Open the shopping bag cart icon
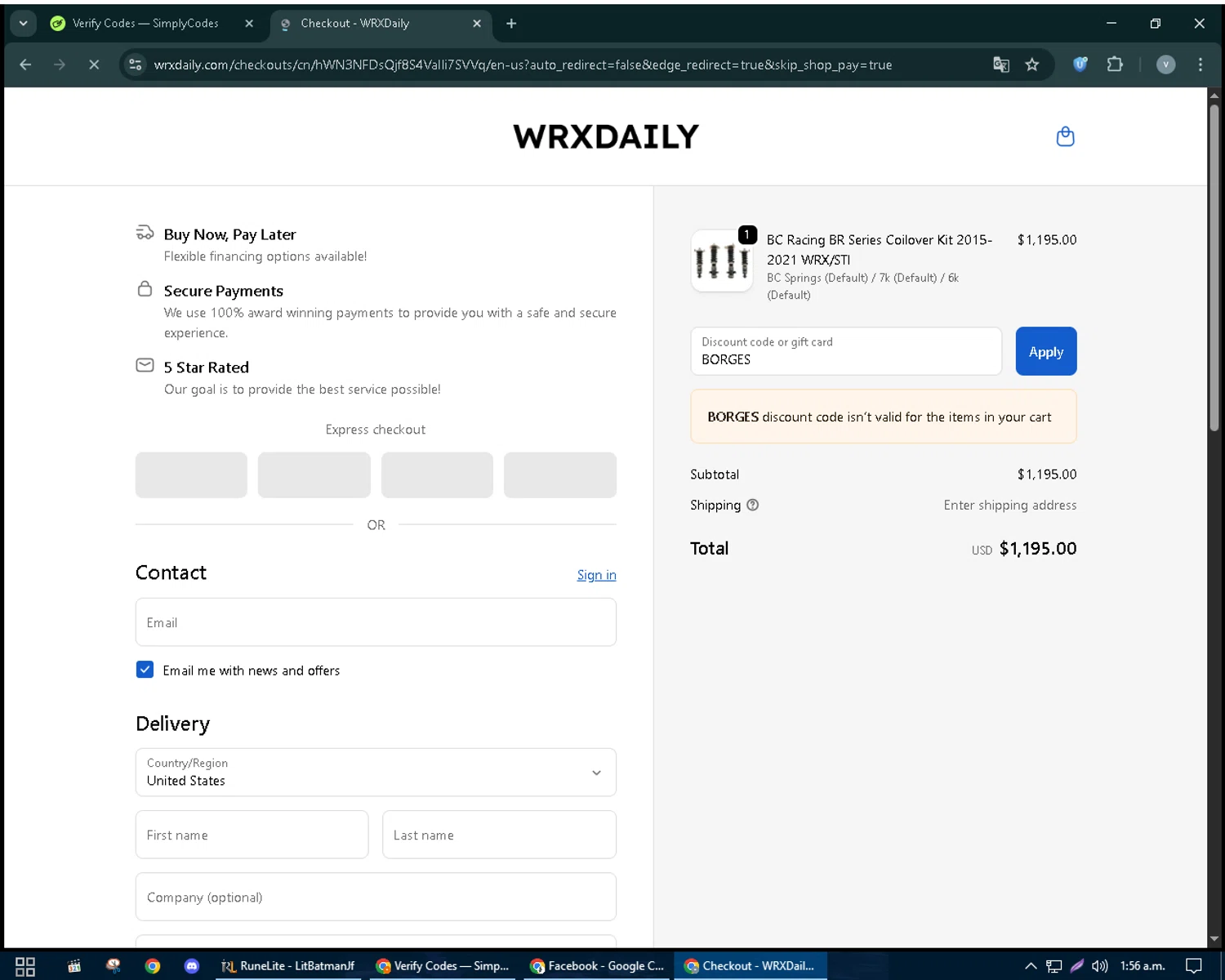The image size is (1225, 980). point(1065,136)
